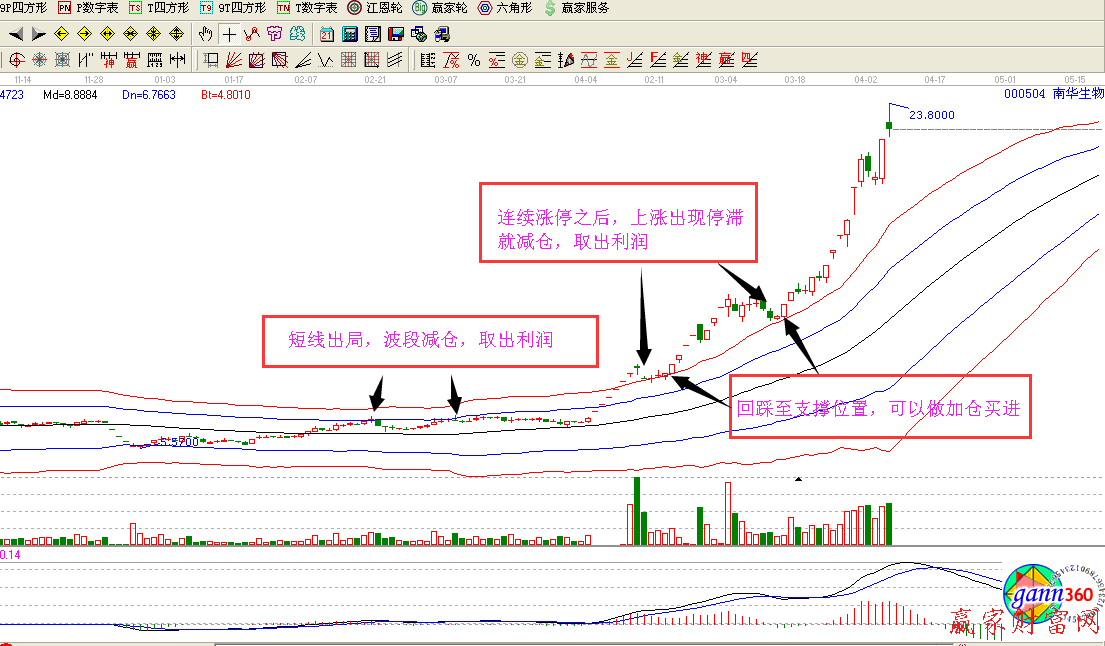Click the red F angle-lines tool icon
The width and height of the screenshot is (1105, 646).
(658, 60)
